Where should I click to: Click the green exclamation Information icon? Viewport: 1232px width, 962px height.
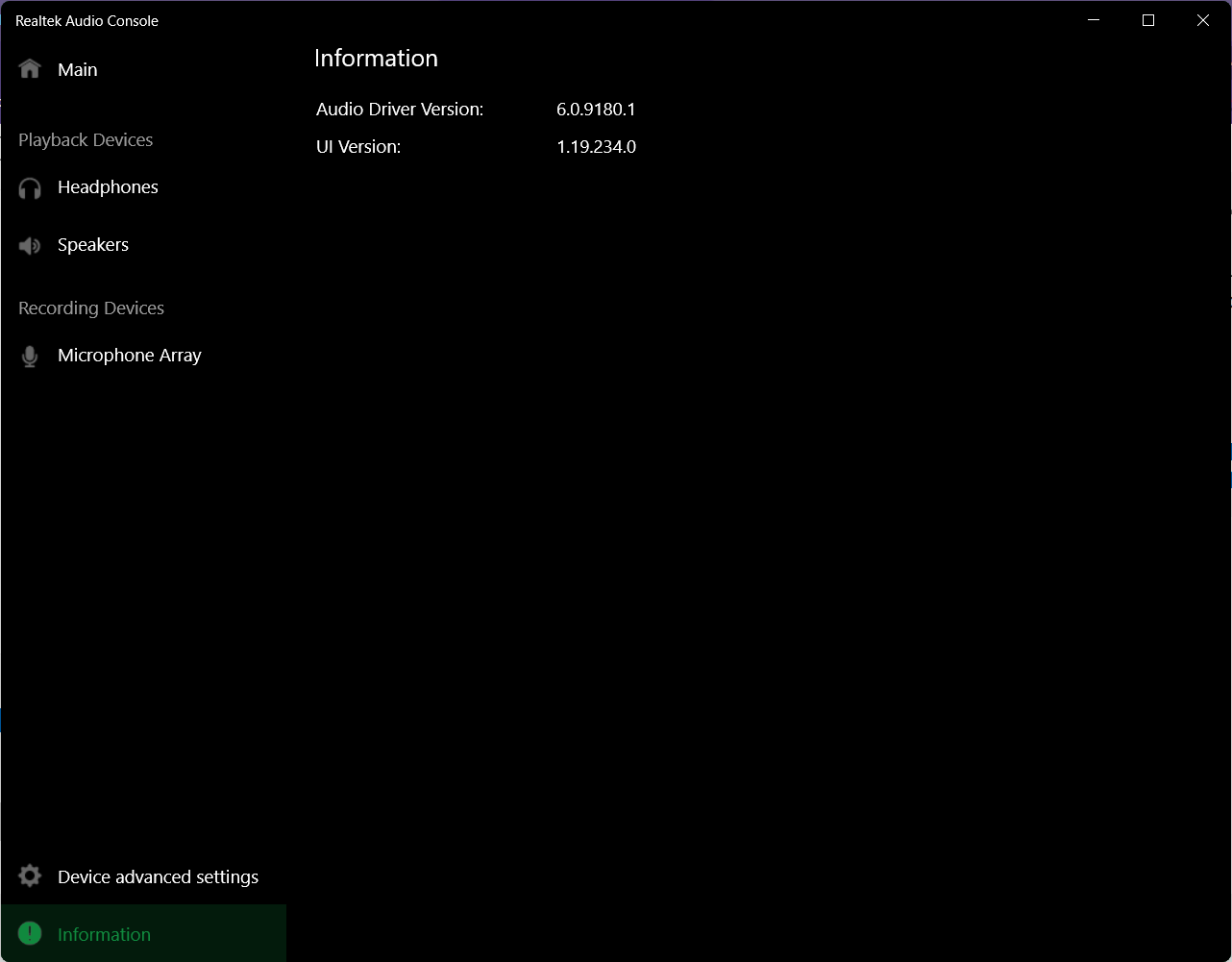30,933
